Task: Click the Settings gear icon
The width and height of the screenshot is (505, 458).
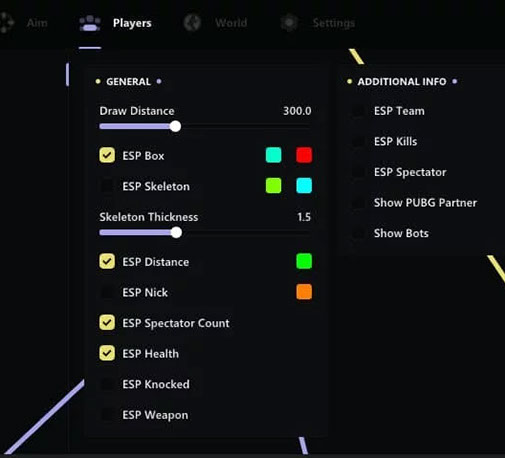Action: (289, 23)
